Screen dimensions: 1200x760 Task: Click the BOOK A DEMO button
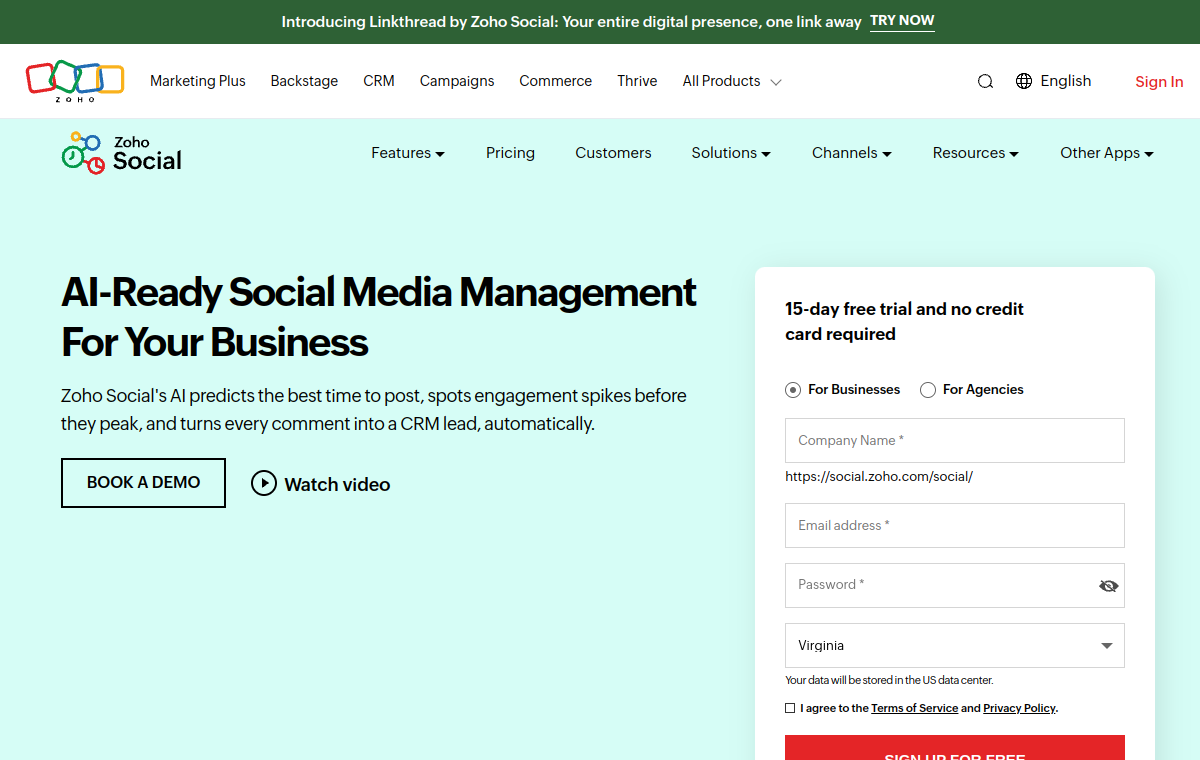(143, 483)
